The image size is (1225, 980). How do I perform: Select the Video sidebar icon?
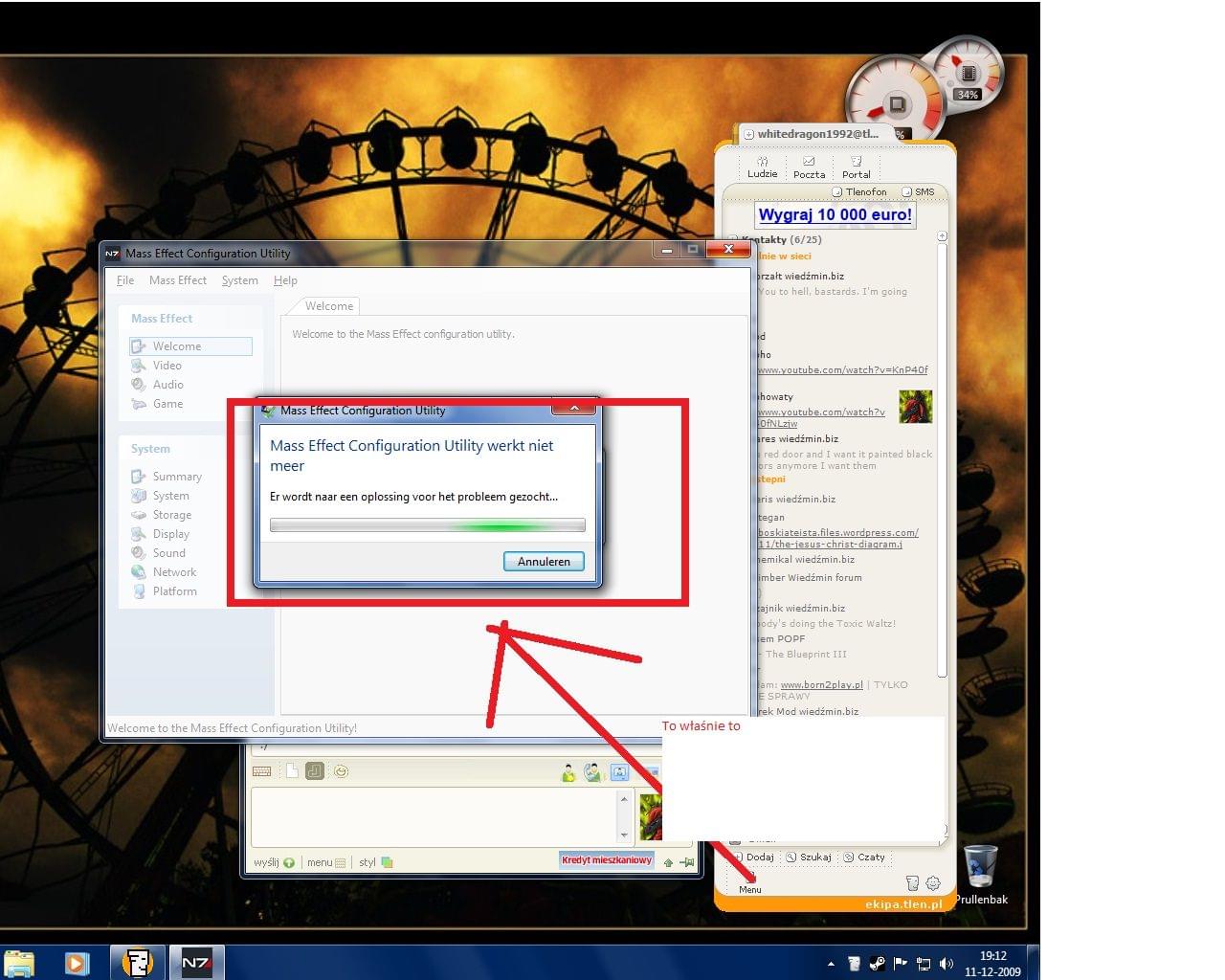[x=139, y=366]
